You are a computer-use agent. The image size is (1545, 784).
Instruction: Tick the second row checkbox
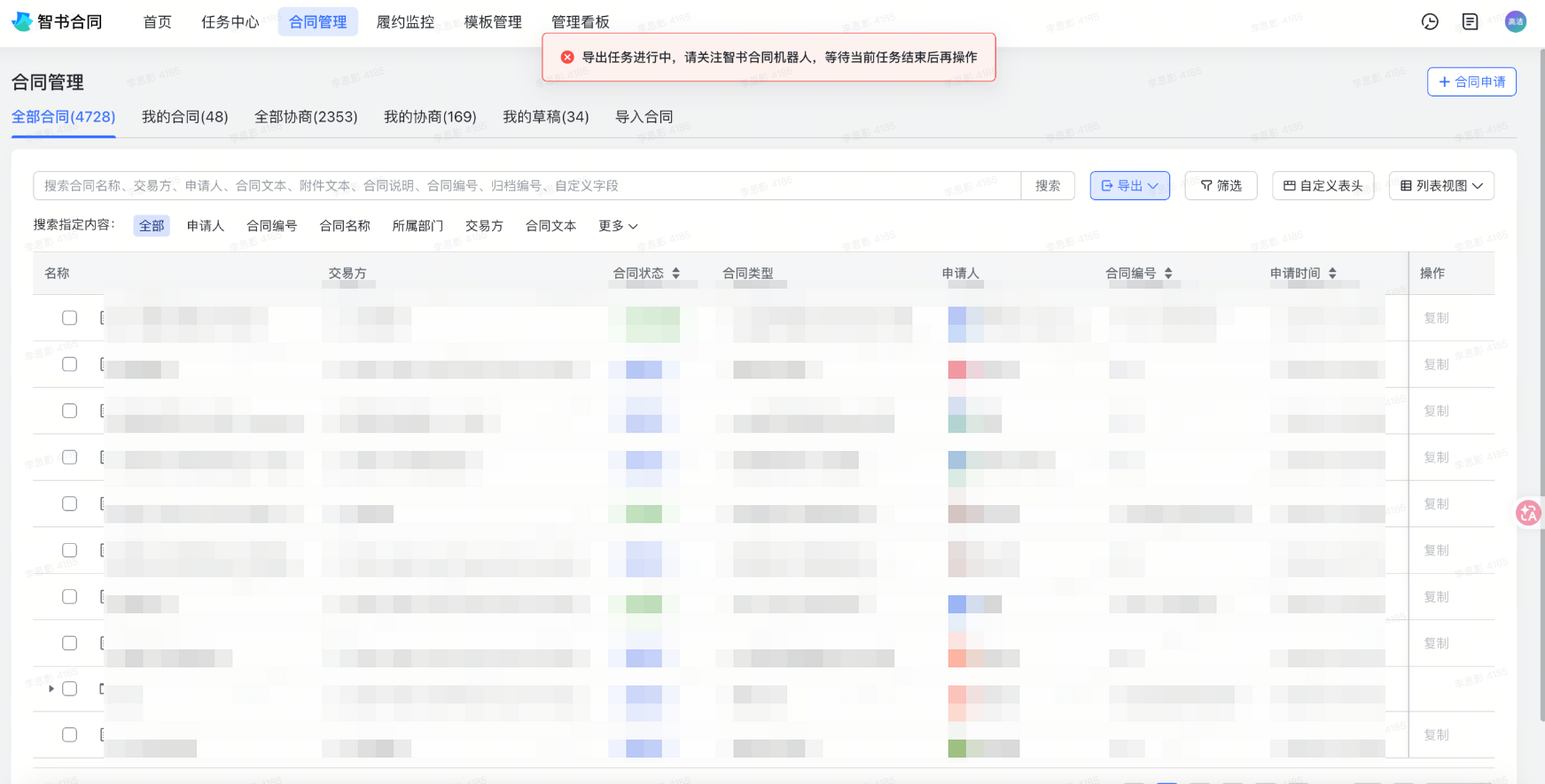point(69,364)
